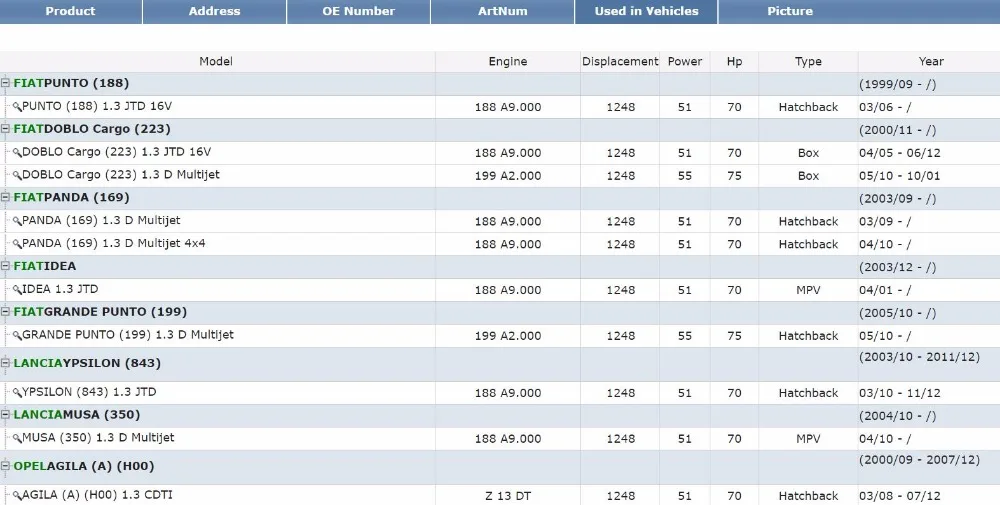Click engine code Z 13 DT
Viewport: 1000px width, 505px height.
(x=508, y=496)
